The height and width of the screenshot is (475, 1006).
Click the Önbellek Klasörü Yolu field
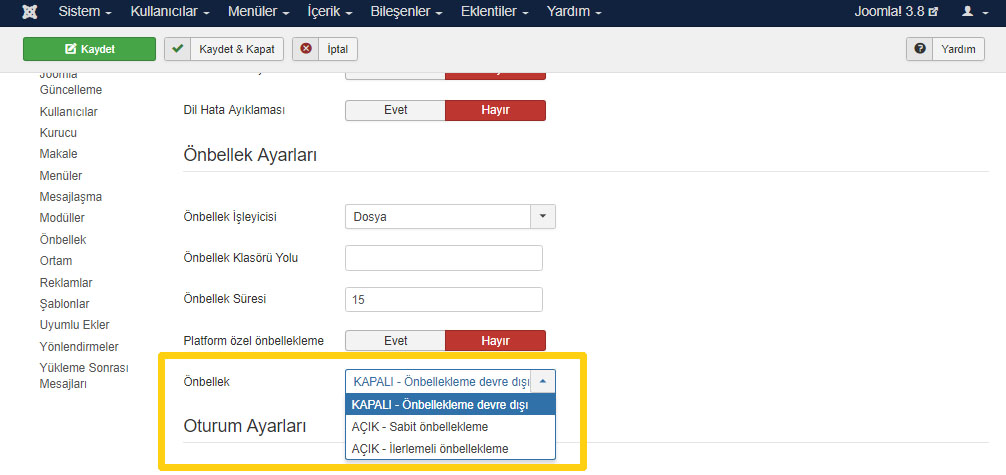(x=443, y=258)
